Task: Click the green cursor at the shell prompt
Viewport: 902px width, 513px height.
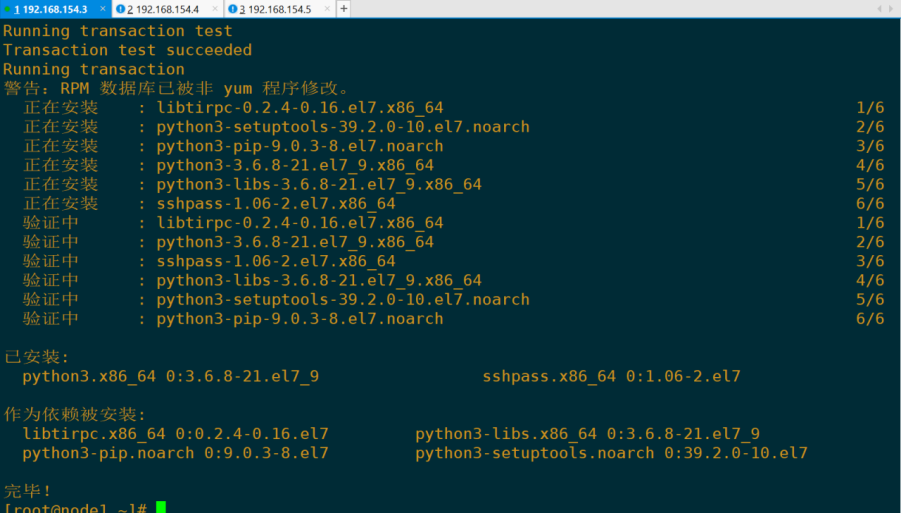Action: (161, 507)
